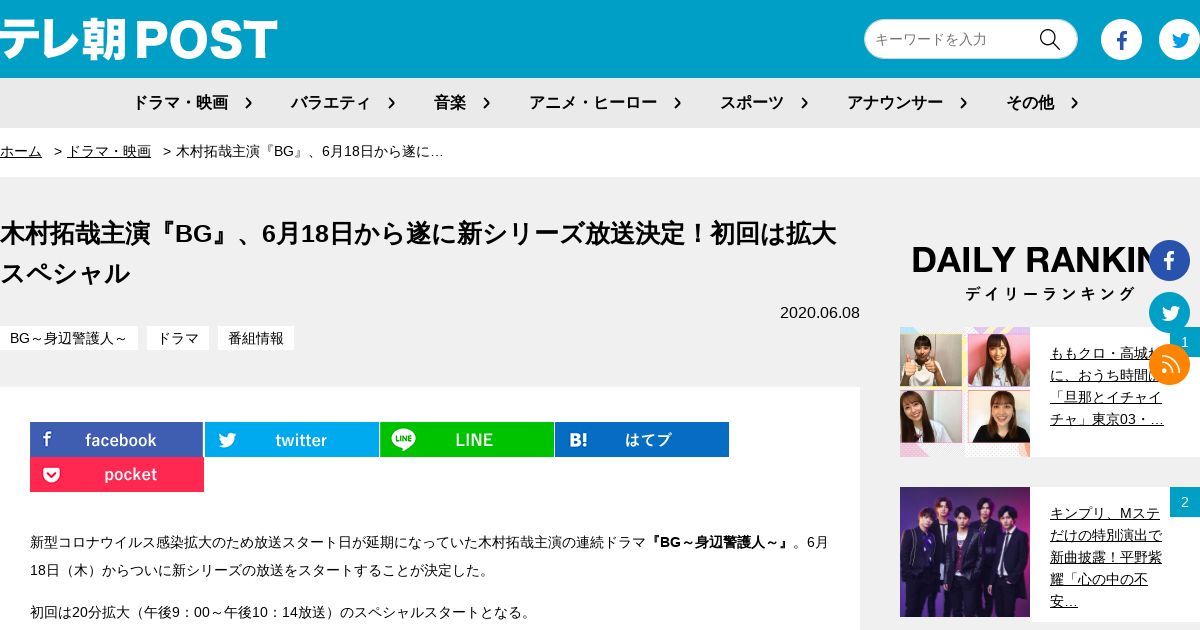The height and width of the screenshot is (630, 1200).
Task: Open the スポーツ menu
Action: 752,102
